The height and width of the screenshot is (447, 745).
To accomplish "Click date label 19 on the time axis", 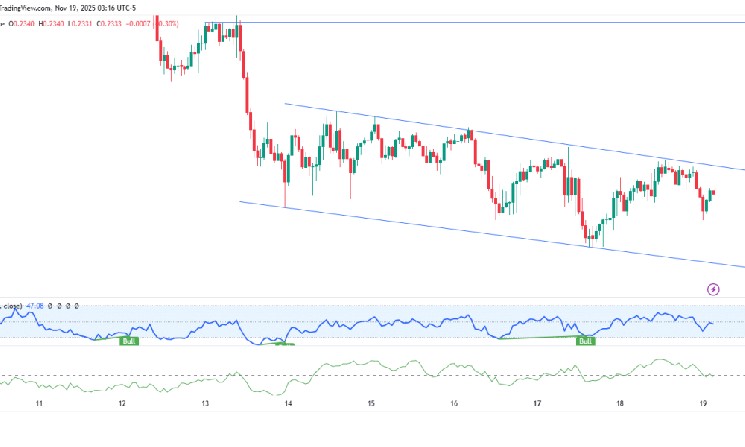I will tap(702, 406).
